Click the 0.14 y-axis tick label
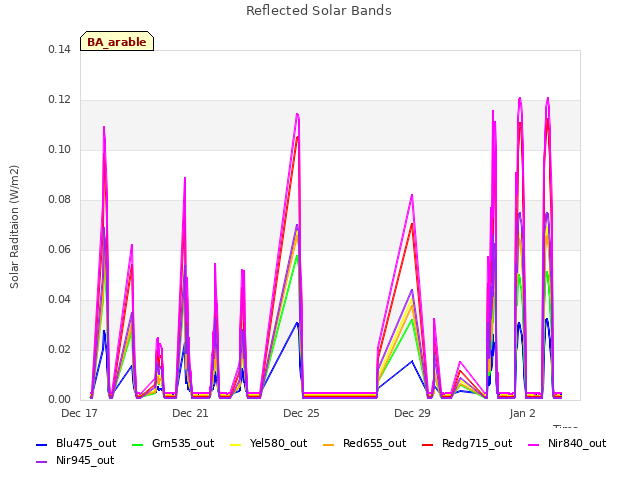 [x=59, y=49]
